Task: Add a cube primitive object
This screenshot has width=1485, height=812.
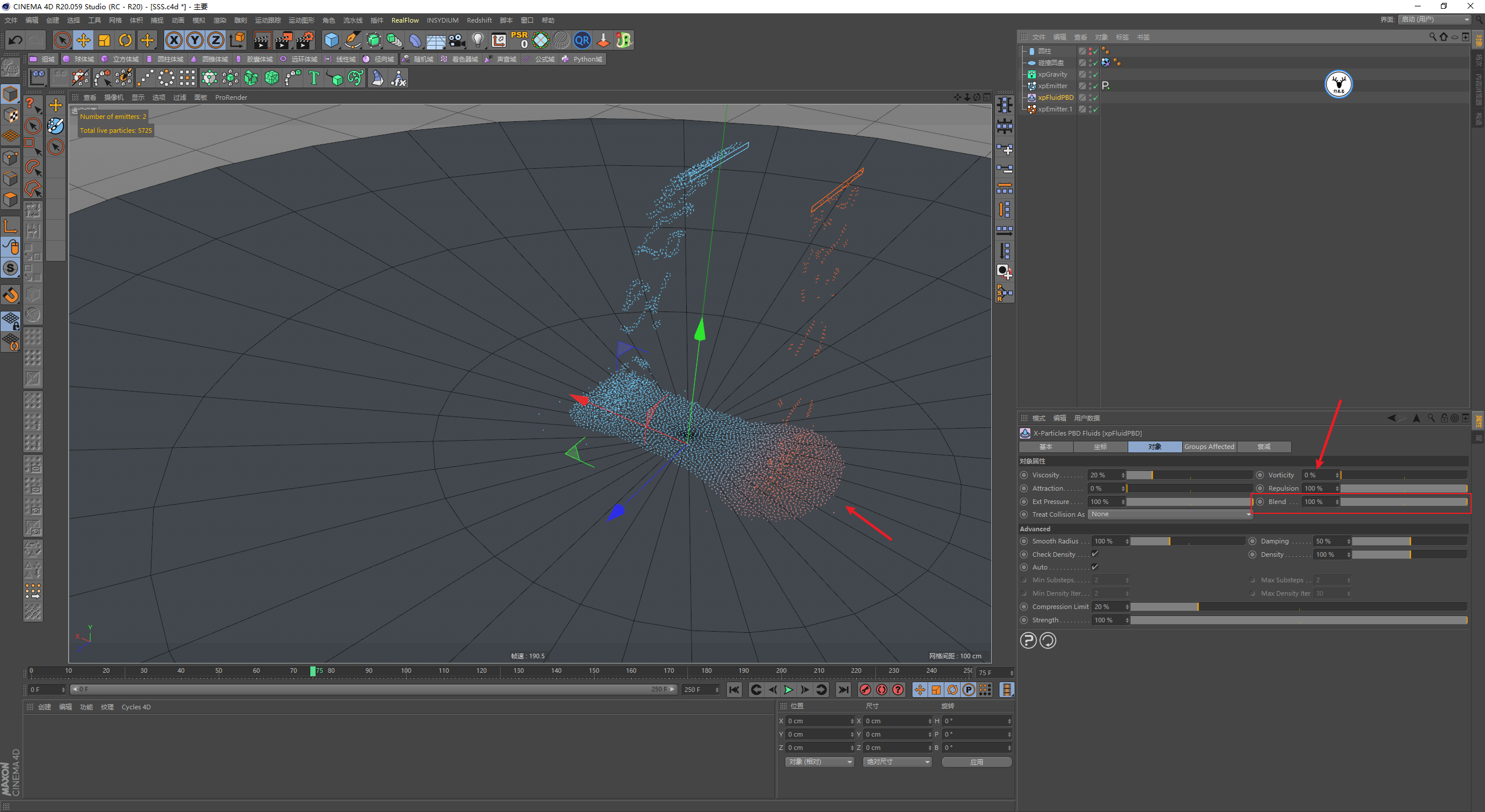Action: [331, 40]
